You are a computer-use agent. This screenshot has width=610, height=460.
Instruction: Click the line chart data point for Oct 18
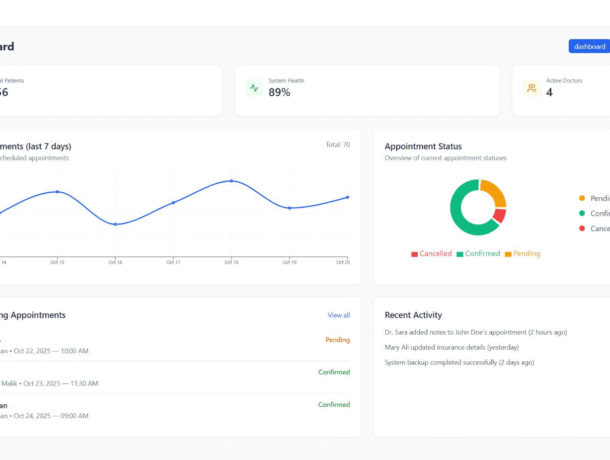(x=231, y=181)
